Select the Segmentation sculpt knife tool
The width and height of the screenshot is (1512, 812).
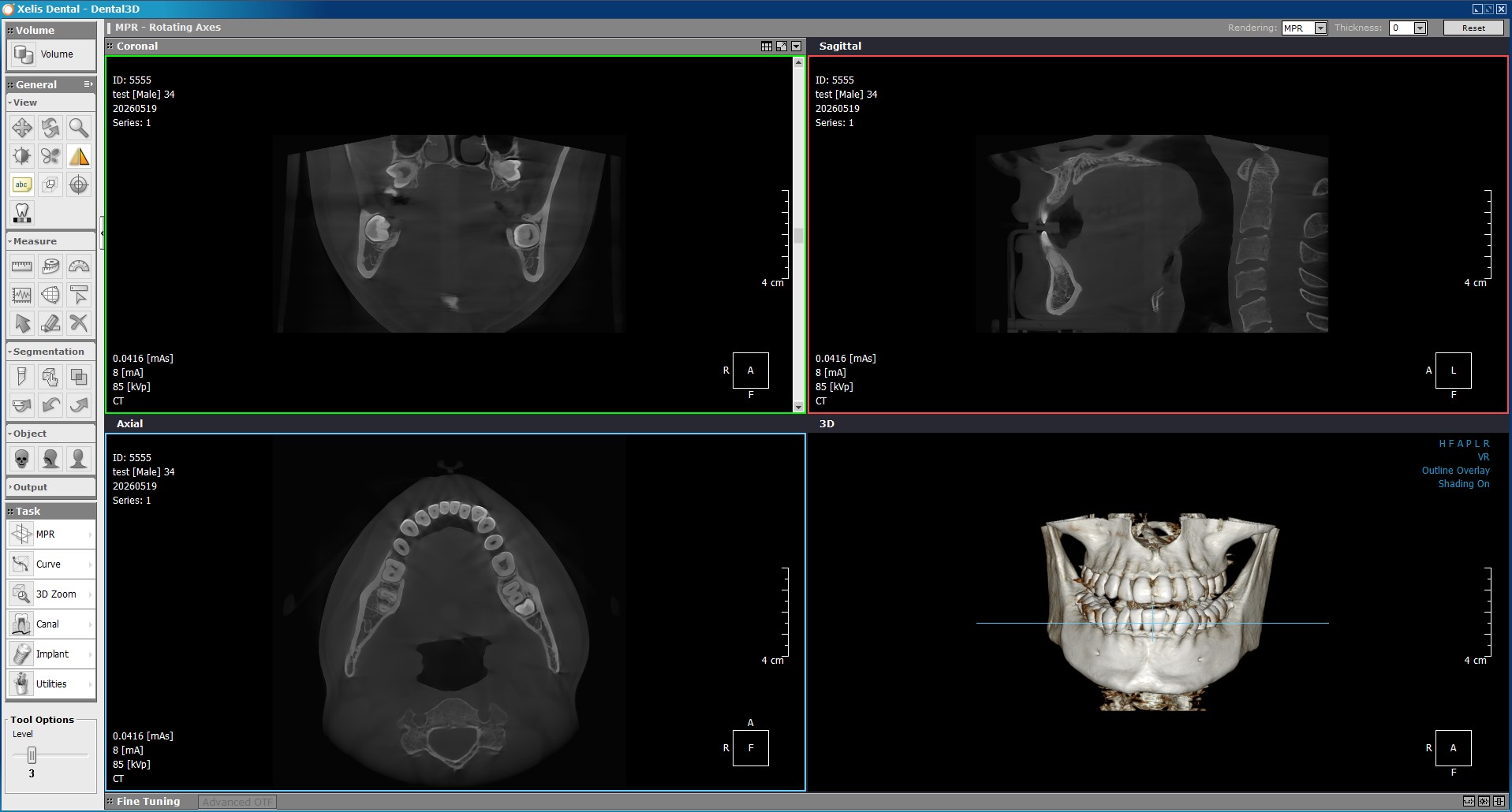(22, 377)
